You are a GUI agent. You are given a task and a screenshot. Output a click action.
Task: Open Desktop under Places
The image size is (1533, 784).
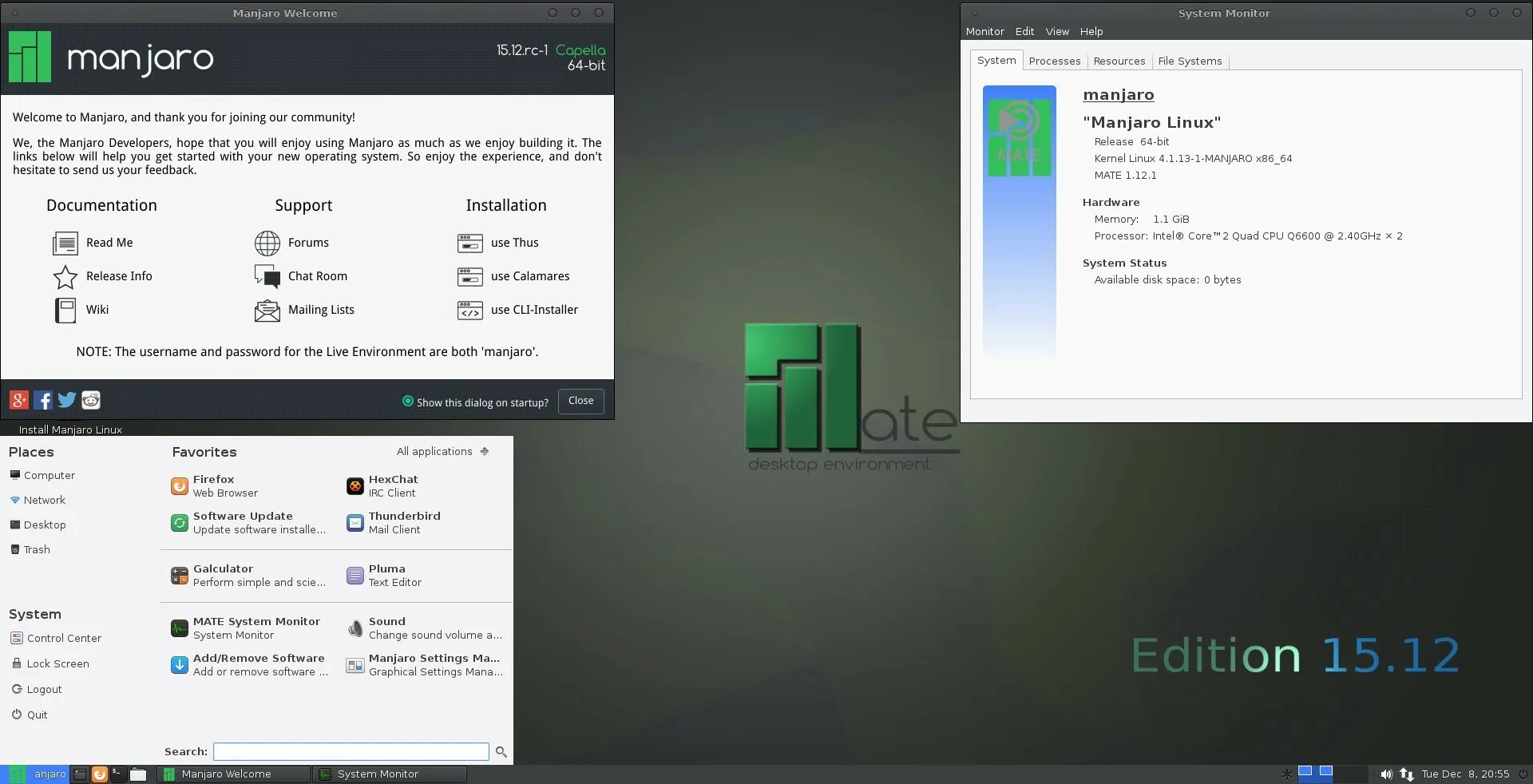pyautogui.click(x=38, y=525)
